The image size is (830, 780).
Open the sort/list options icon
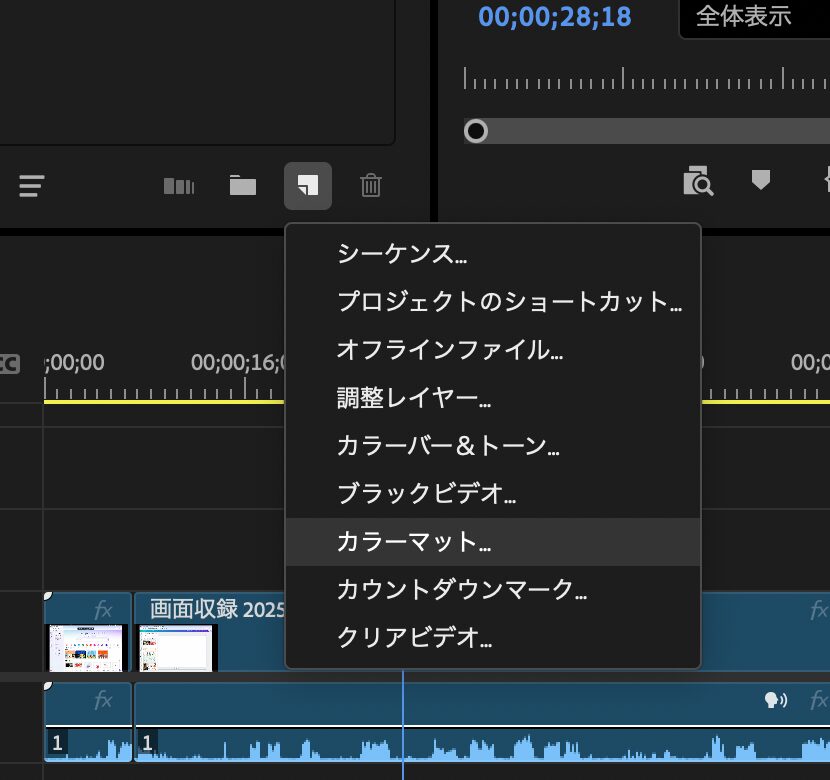click(x=32, y=185)
